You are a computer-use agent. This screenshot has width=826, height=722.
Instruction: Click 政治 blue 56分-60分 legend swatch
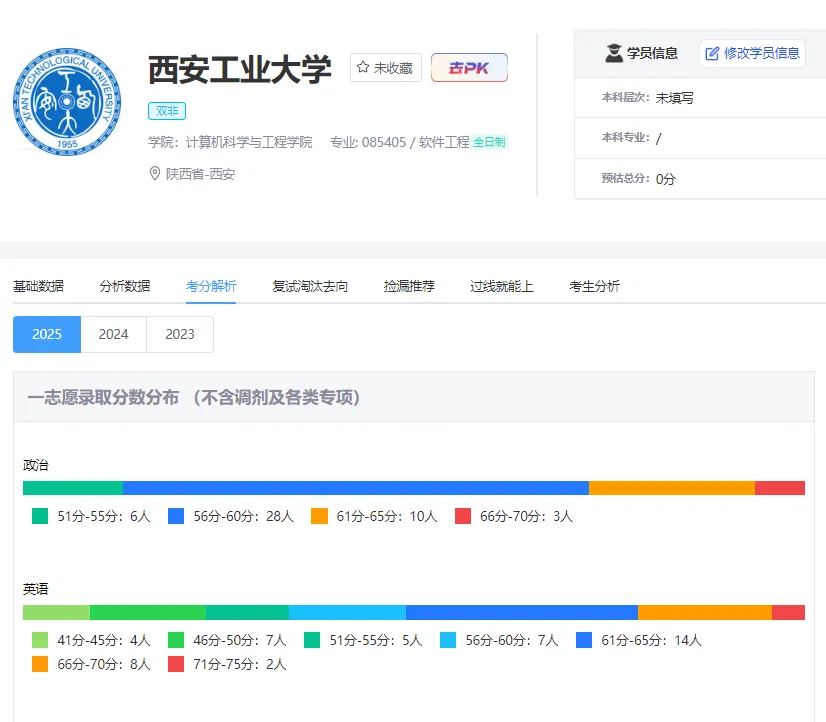(x=176, y=516)
